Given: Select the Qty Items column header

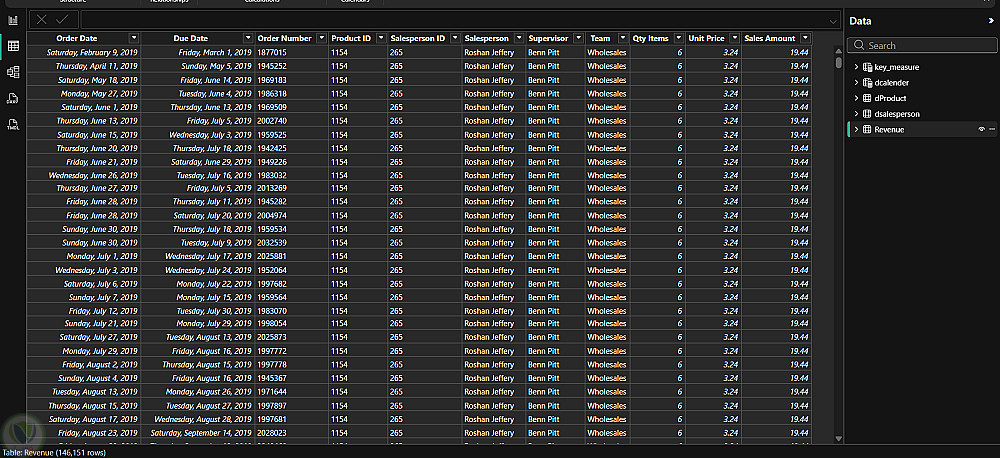Looking at the screenshot, I should (651, 38).
